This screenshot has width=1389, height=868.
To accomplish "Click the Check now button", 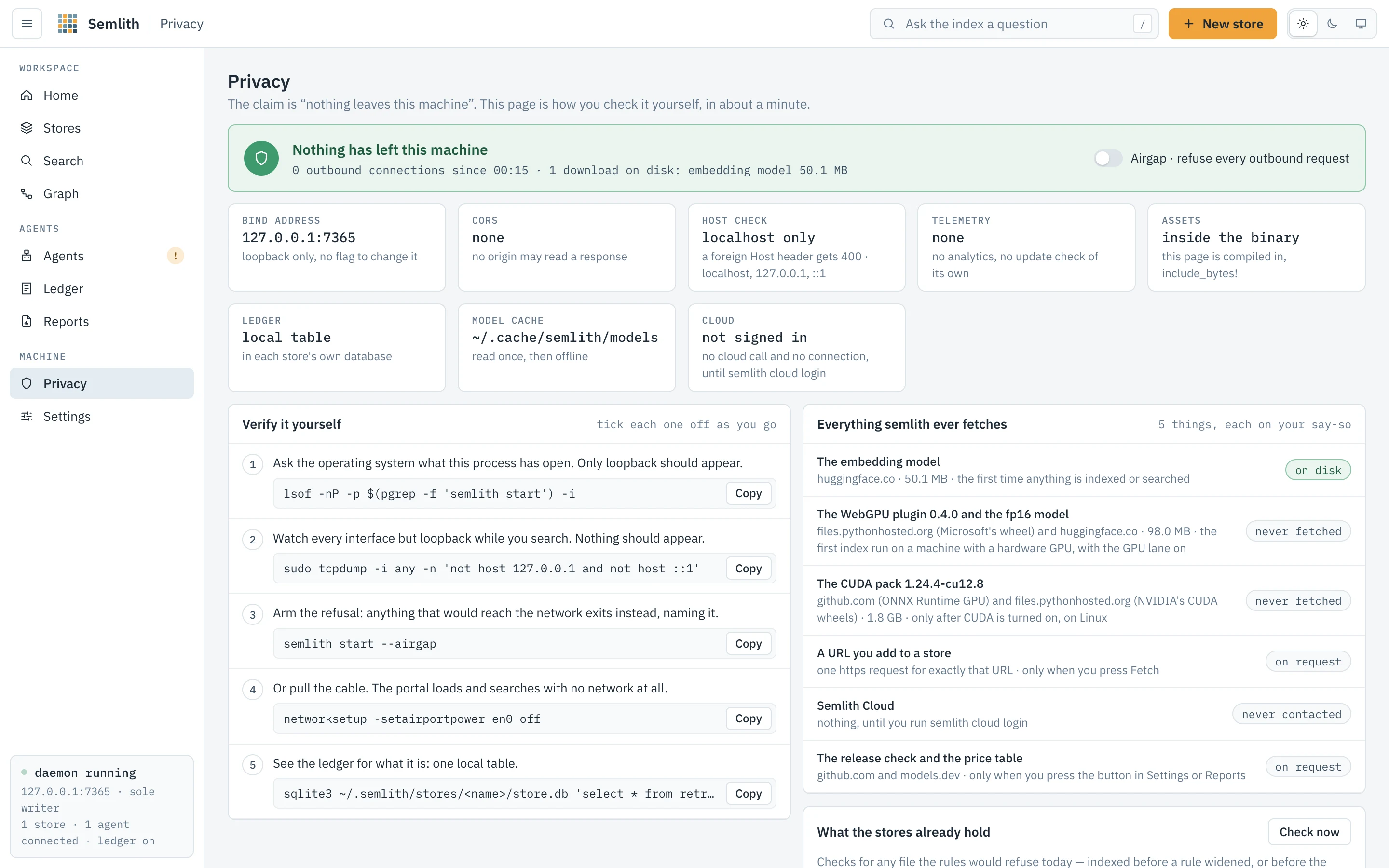I will pos(1309,832).
